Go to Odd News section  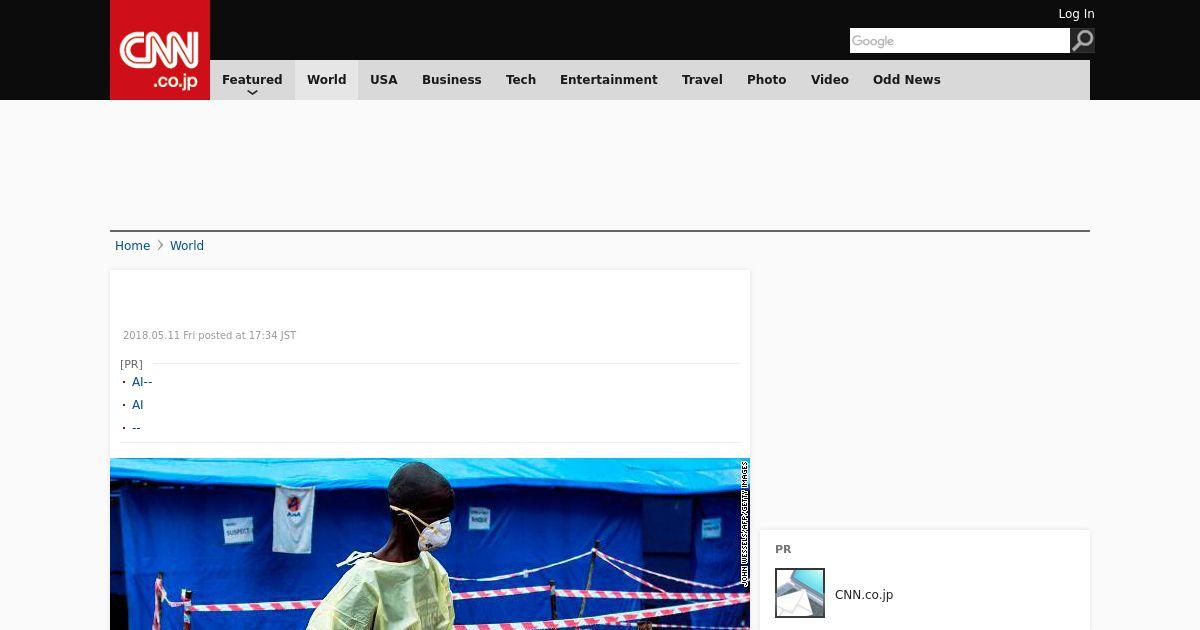907,80
